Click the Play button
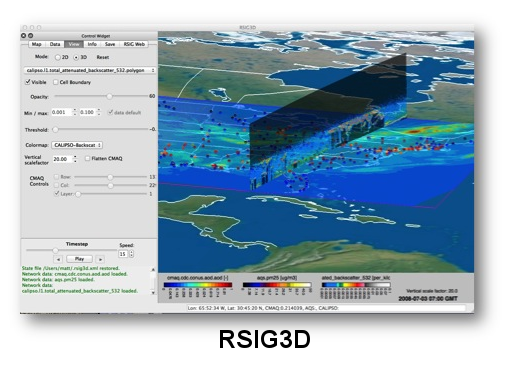The width and height of the screenshot is (509, 372). (79, 259)
